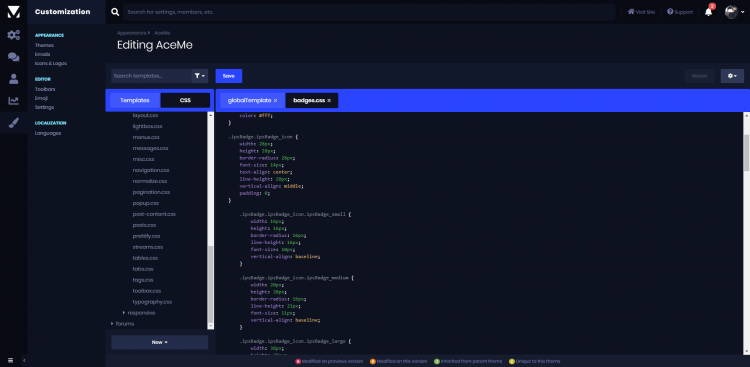Open typography.css file
Viewport: 750px width, 367px height.
[x=152, y=302]
